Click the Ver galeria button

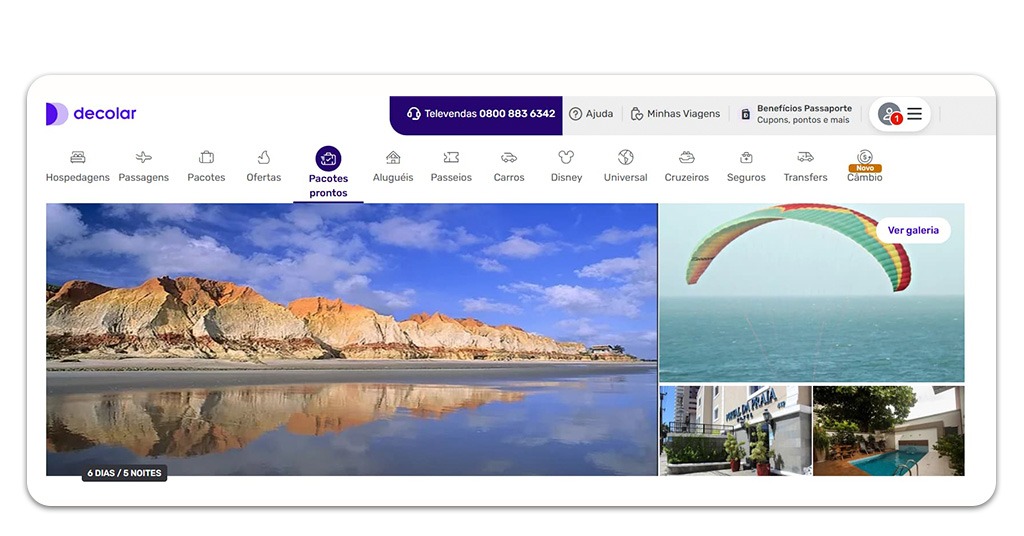tap(913, 230)
